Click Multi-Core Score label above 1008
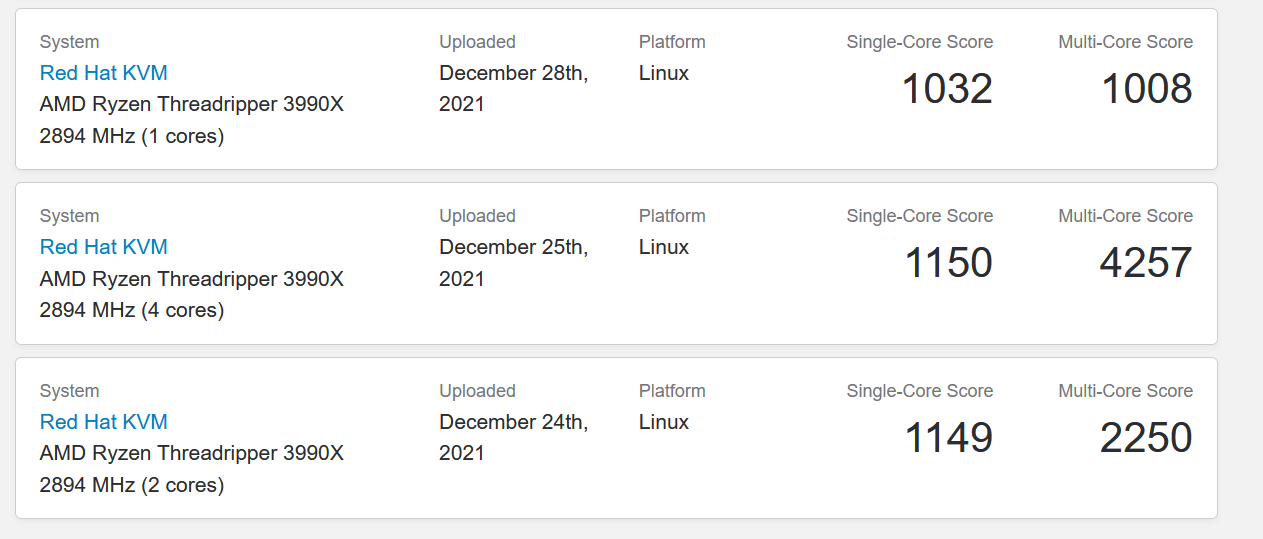Viewport: 1263px width, 539px height. click(1125, 42)
